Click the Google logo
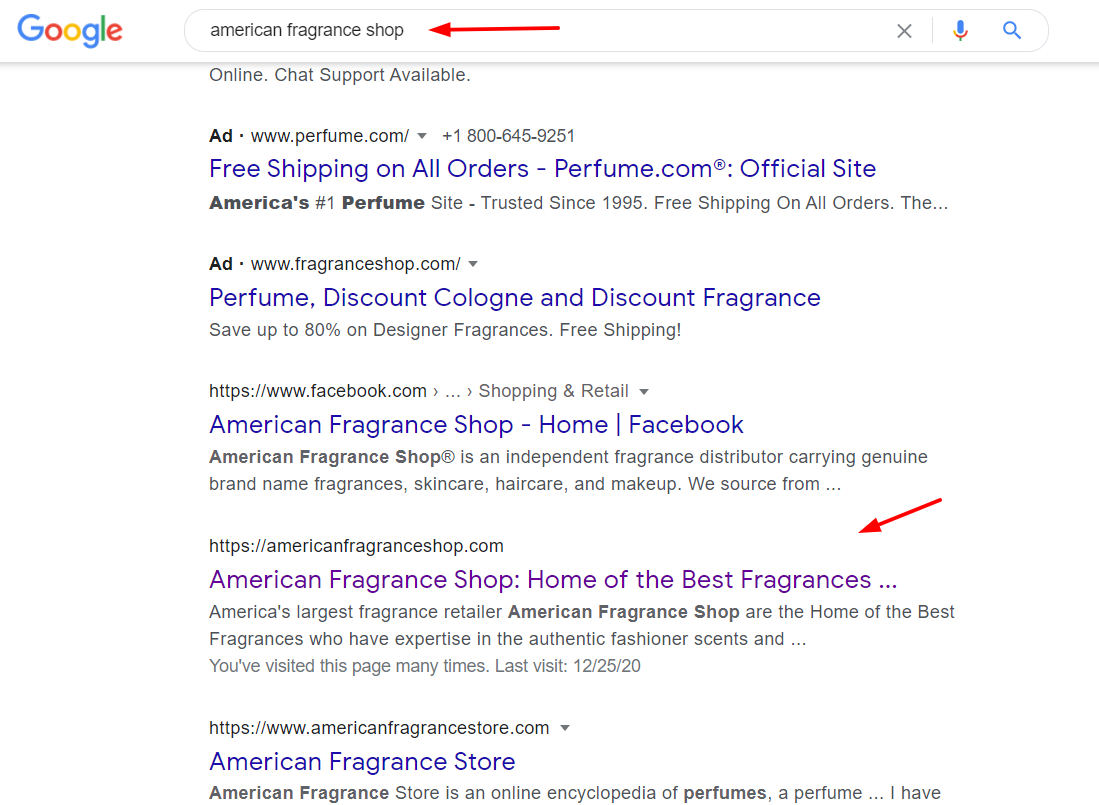Viewport: 1099px width, 805px height. pyautogui.click(x=69, y=31)
